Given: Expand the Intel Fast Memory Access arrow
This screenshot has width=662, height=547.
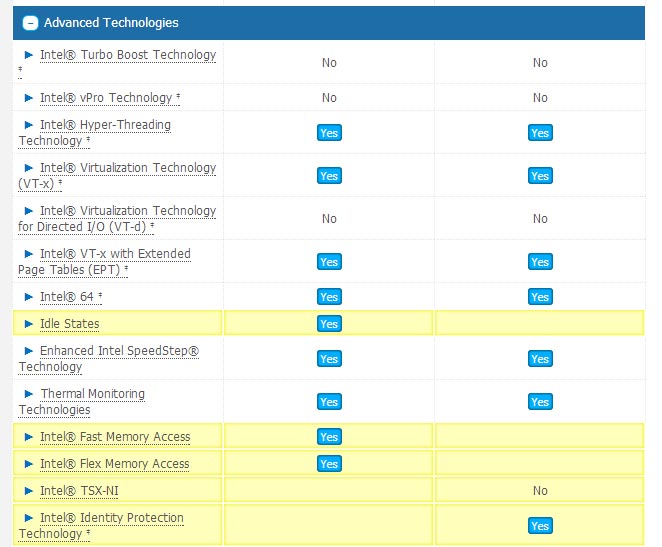Looking at the screenshot, I should click(x=28, y=437).
